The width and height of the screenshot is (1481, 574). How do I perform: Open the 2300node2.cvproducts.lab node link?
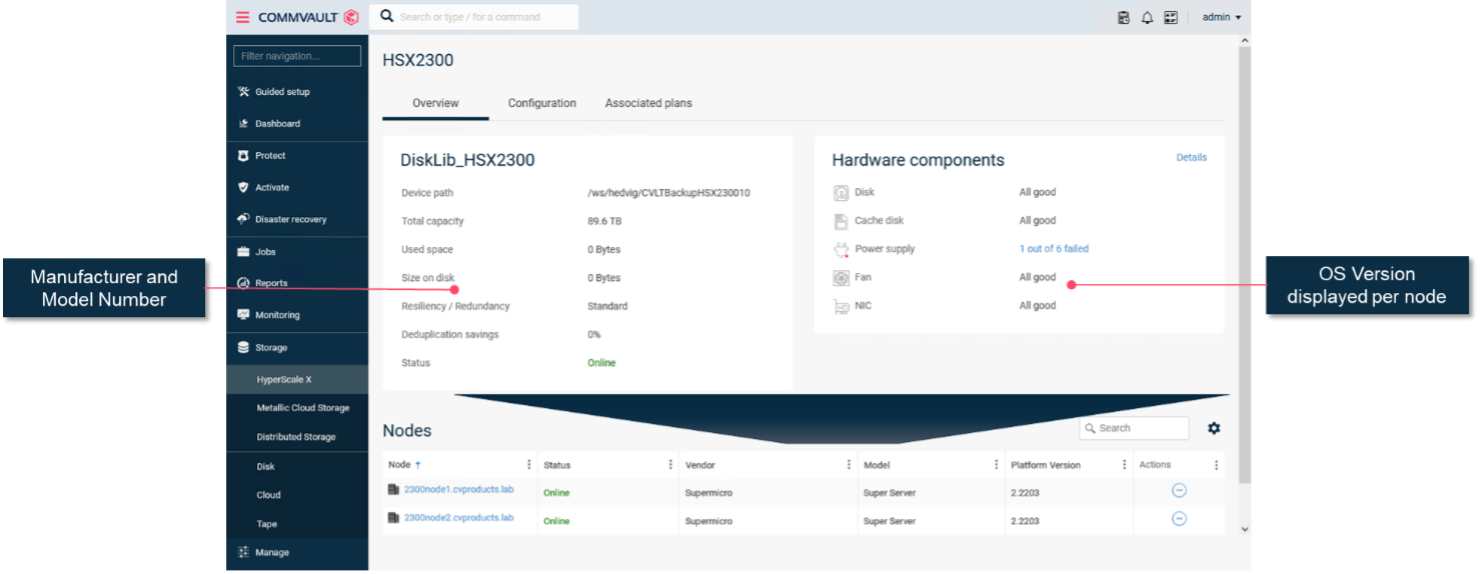tap(459, 517)
